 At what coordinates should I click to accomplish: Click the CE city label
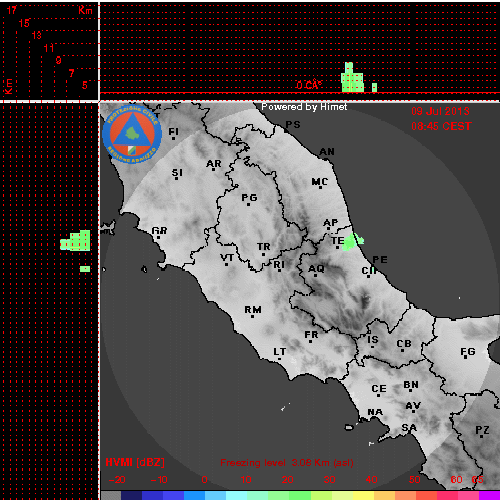click(379, 389)
